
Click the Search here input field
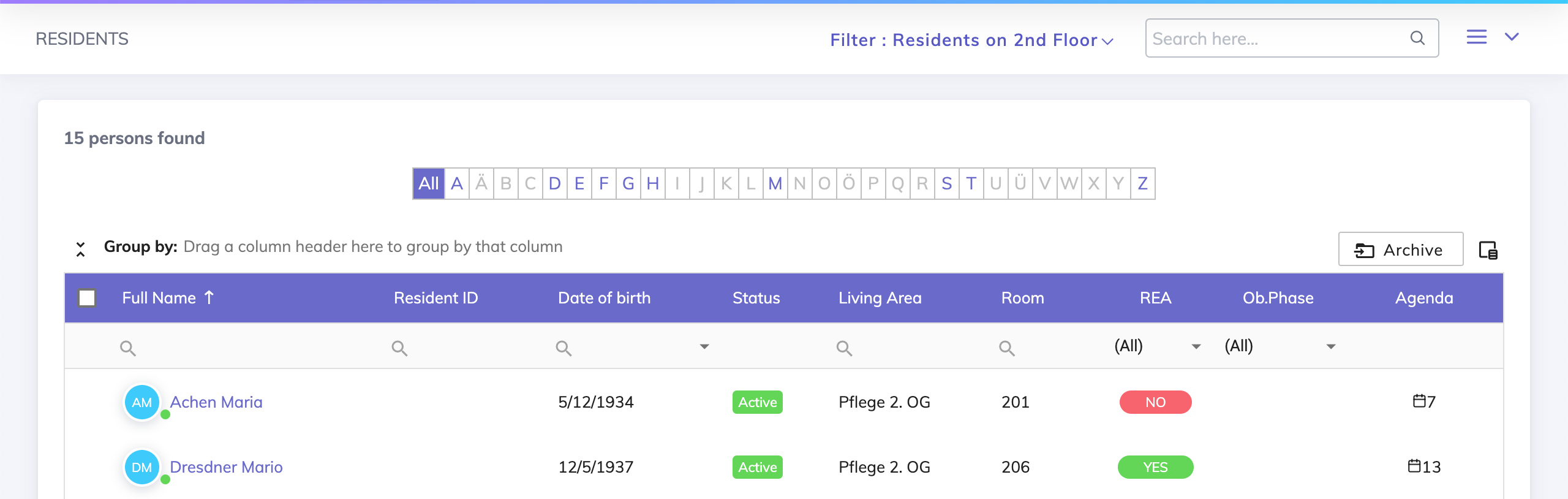point(1276,39)
